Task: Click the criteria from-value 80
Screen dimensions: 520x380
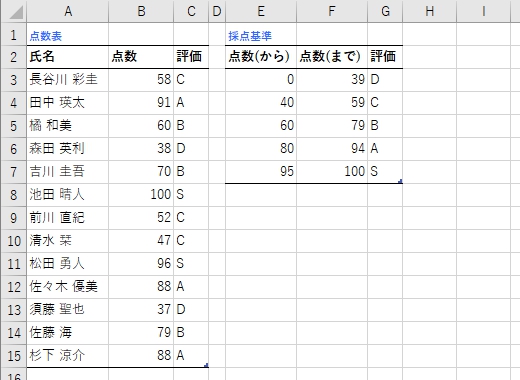Action: click(261, 149)
